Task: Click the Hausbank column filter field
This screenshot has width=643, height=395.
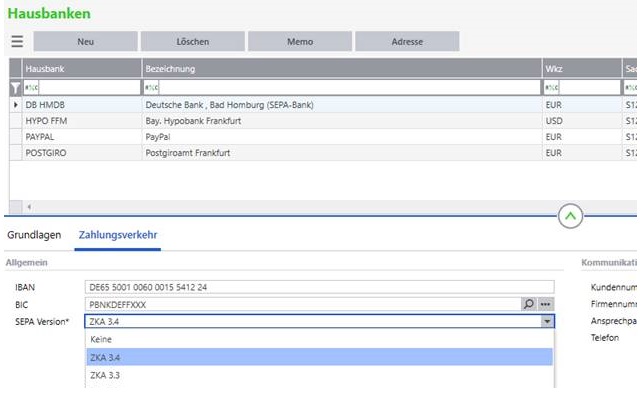Action: [82, 88]
